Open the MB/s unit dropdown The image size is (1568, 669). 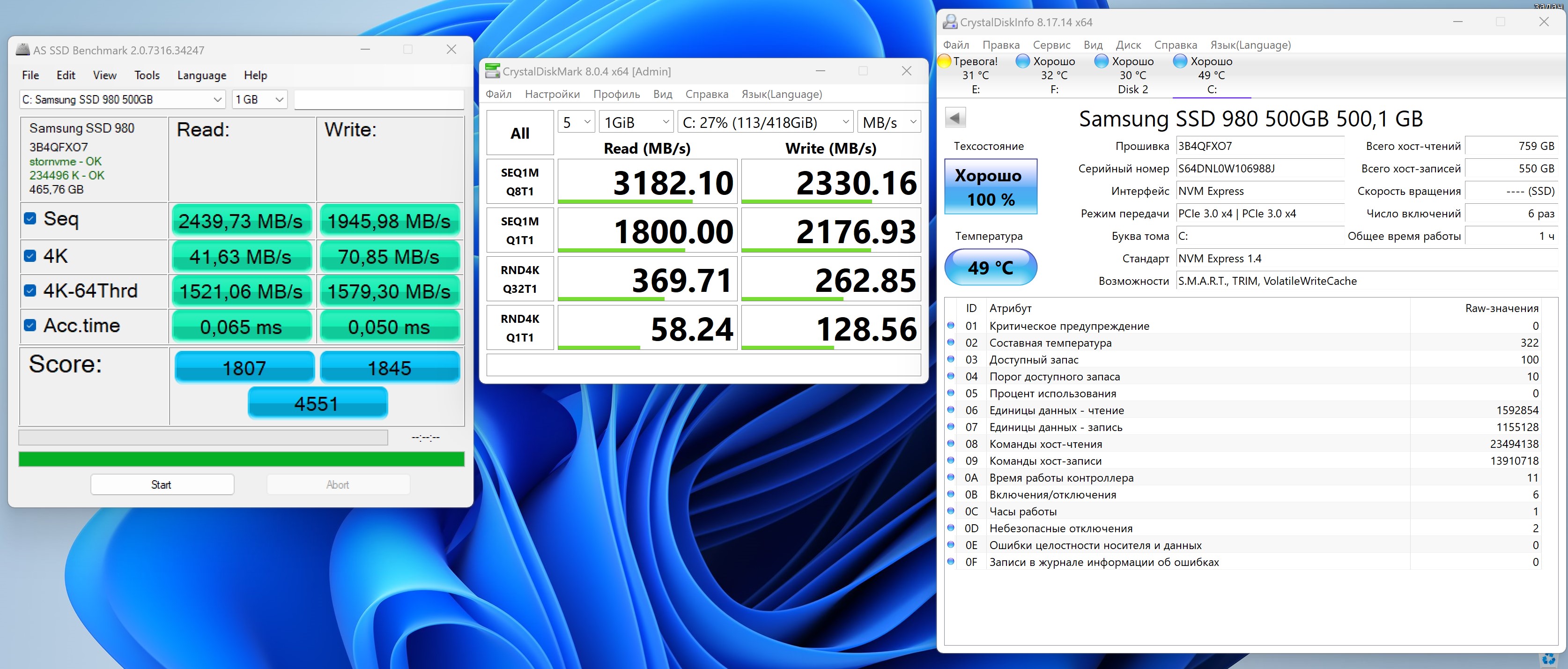pyautogui.click(x=888, y=122)
